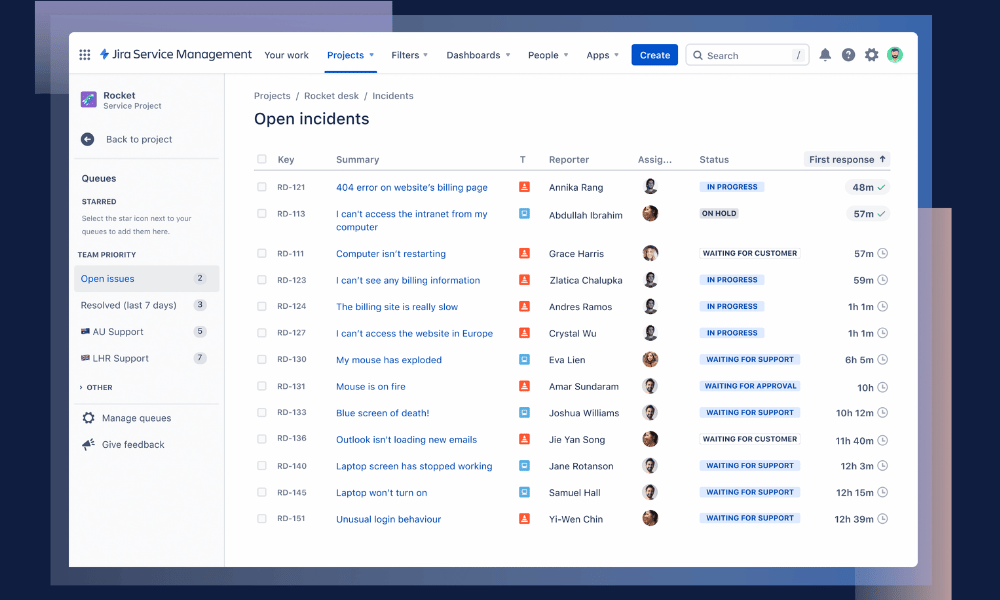Click the AU Support flag icon

[85, 332]
